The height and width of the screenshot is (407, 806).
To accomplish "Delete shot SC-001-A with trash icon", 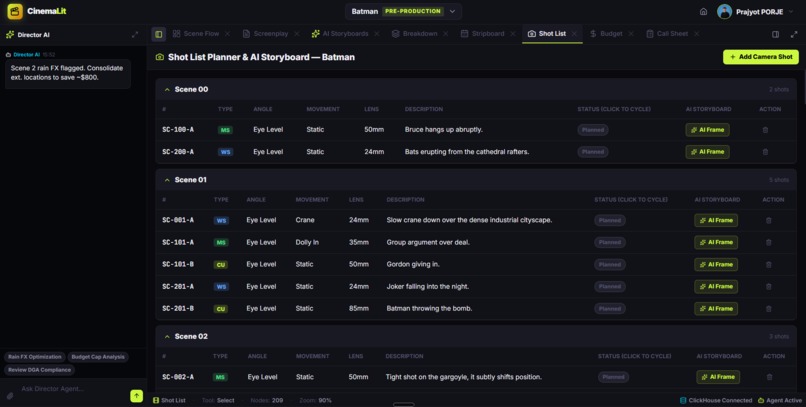I will 768,220.
